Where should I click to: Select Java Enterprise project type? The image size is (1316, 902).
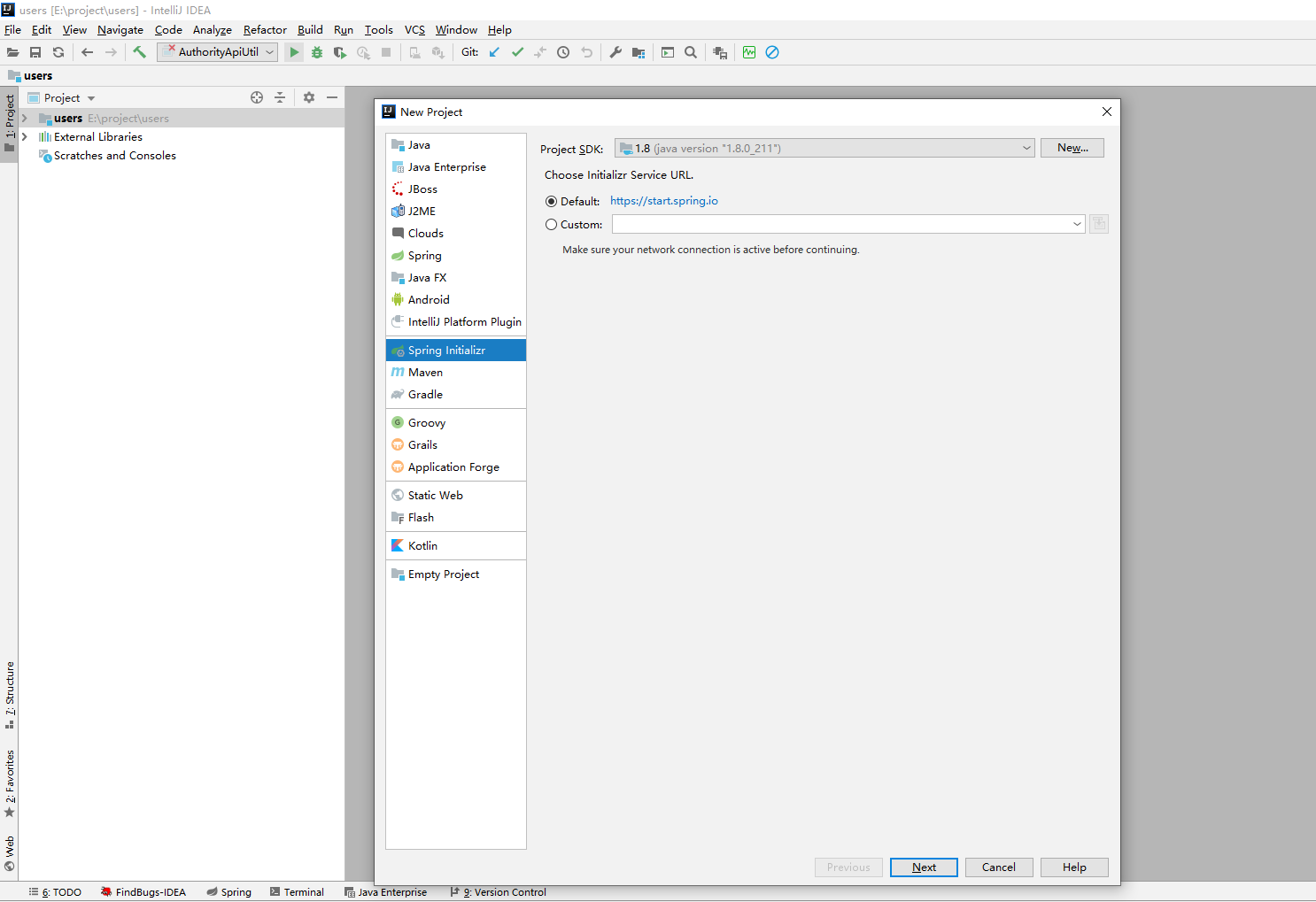456,167
